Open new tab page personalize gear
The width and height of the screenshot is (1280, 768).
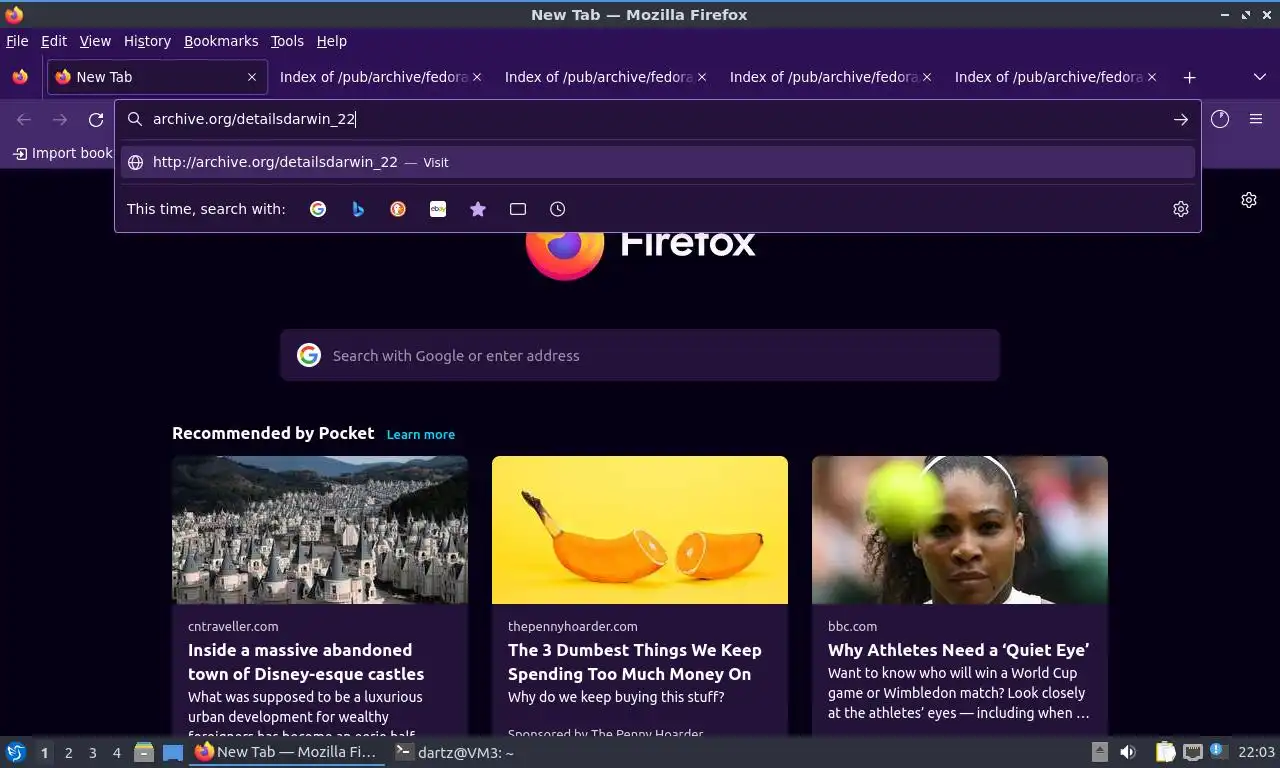pos(1249,200)
